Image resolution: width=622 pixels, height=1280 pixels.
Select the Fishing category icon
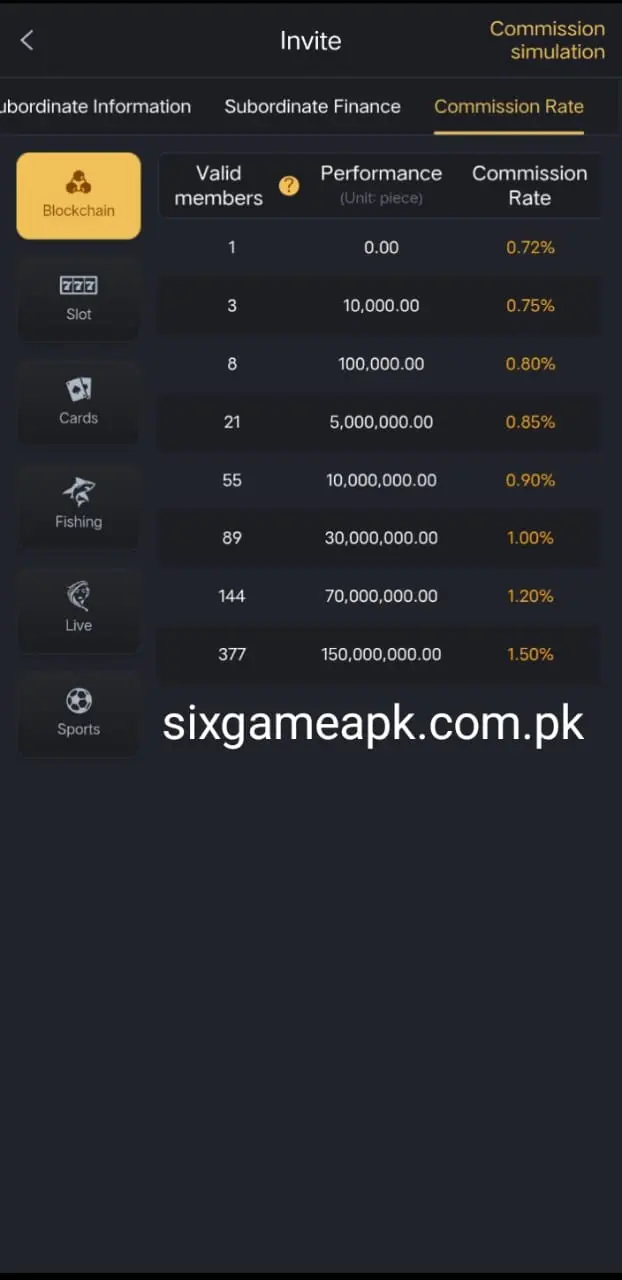point(78,493)
